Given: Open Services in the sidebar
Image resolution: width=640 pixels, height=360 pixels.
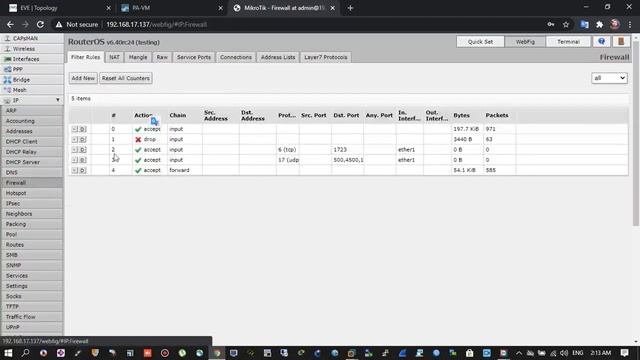Looking at the screenshot, I should [32, 276].
